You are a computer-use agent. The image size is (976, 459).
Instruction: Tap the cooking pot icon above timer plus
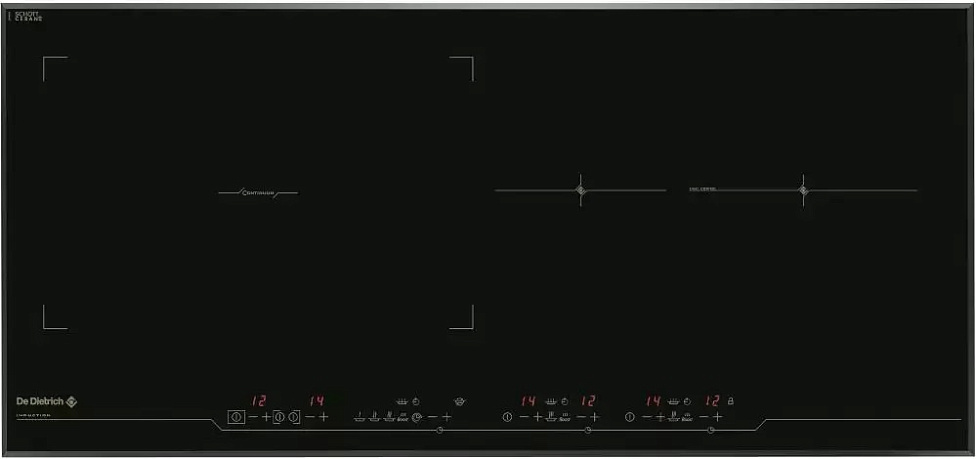[x=459, y=402]
